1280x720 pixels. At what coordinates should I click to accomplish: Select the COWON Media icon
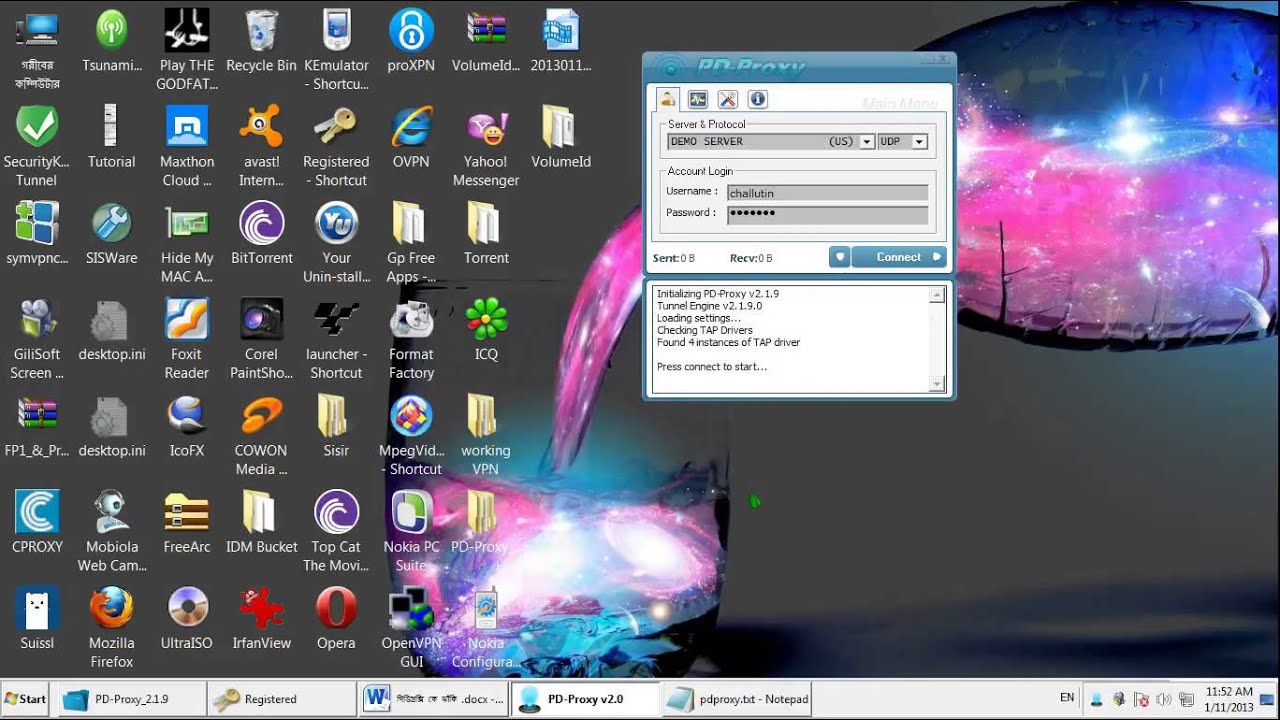click(x=261, y=434)
